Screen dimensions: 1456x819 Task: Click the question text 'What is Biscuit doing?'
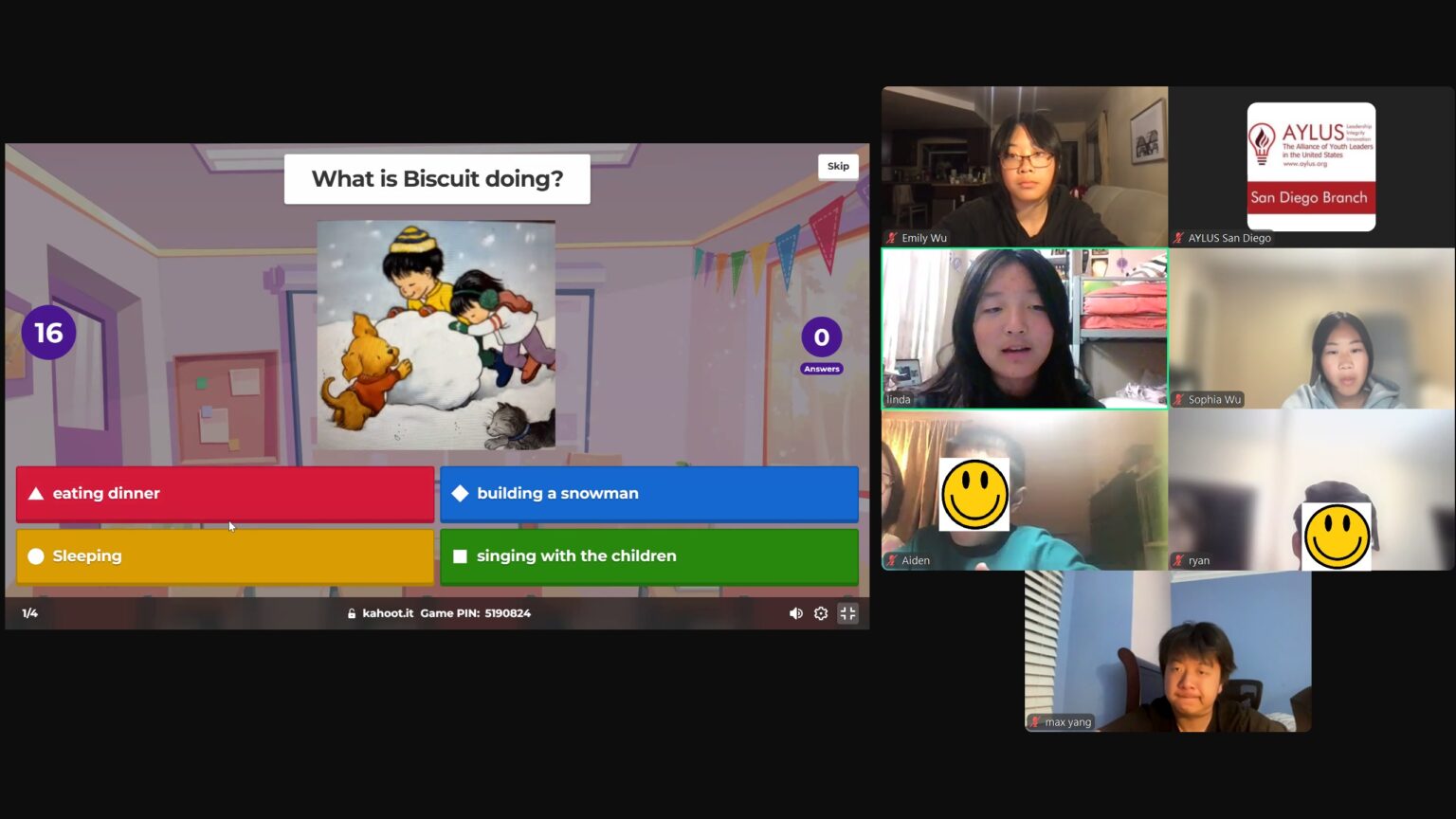(x=437, y=179)
